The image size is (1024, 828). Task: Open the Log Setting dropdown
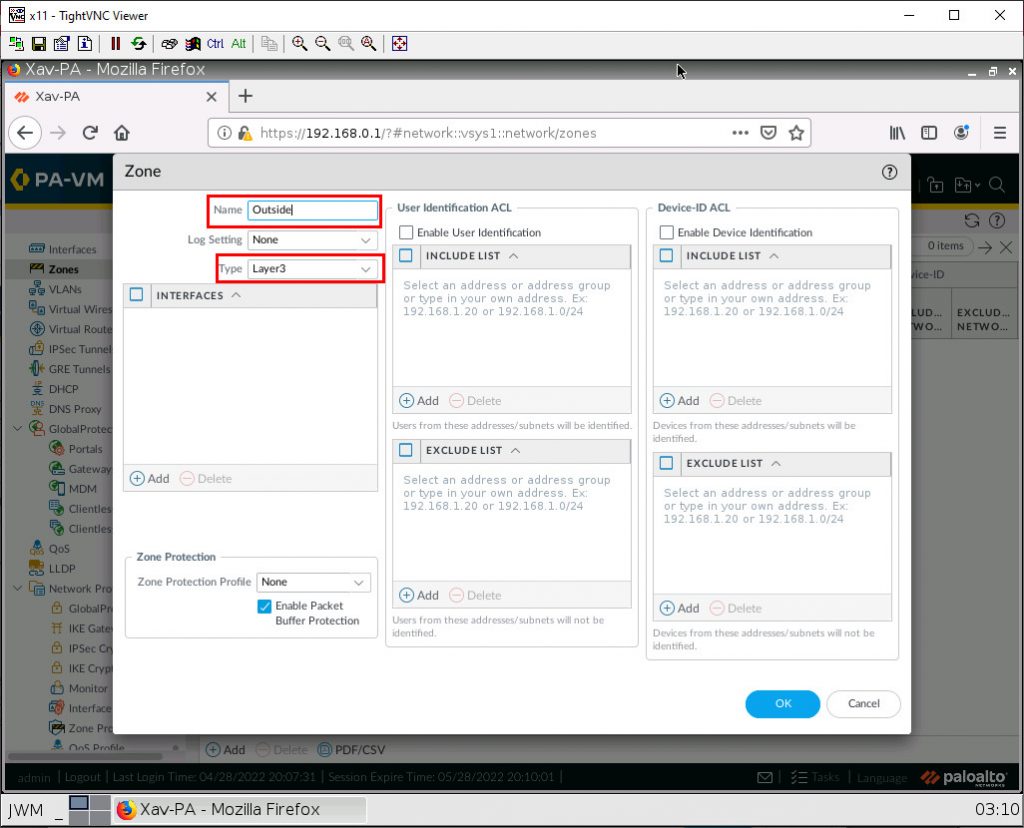click(x=311, y=240)
